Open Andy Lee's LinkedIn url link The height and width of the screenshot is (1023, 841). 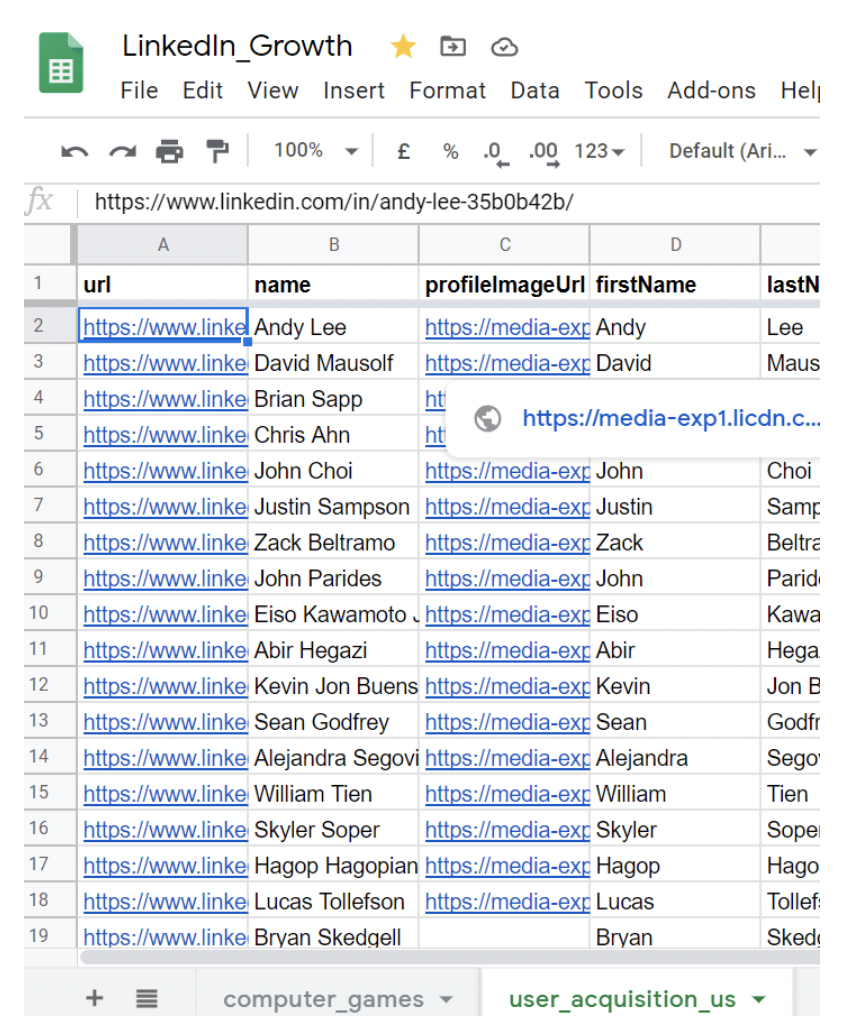click(164, 327)
